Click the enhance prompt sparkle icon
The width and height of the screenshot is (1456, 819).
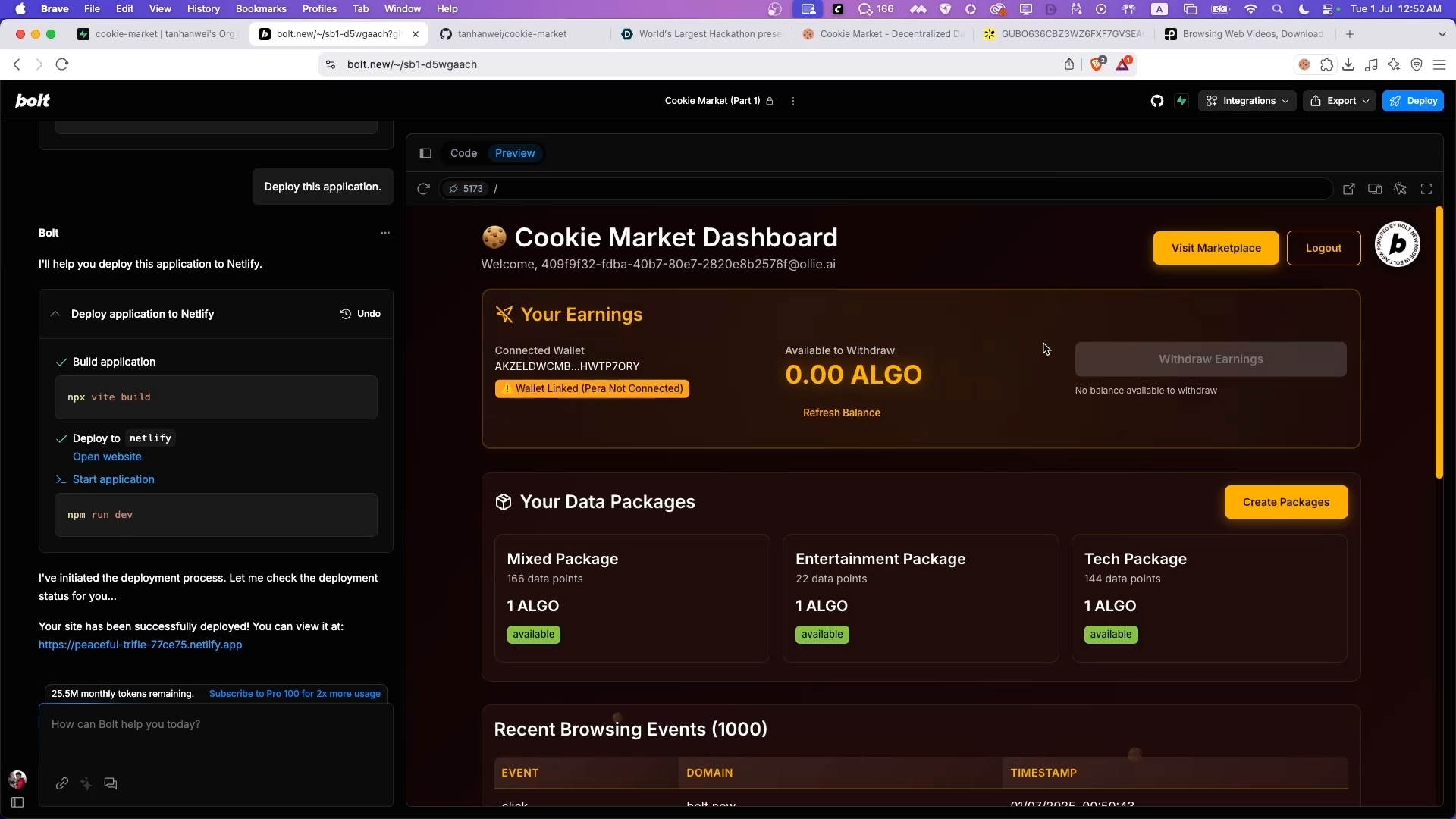(x=86, y=783)
